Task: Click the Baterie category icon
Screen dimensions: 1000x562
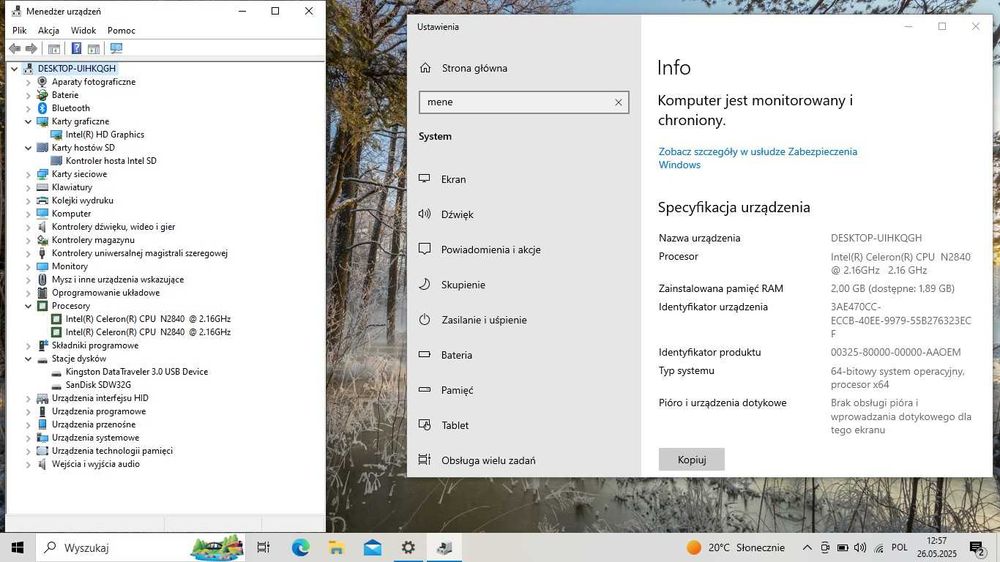Action: tap(43, 95)
